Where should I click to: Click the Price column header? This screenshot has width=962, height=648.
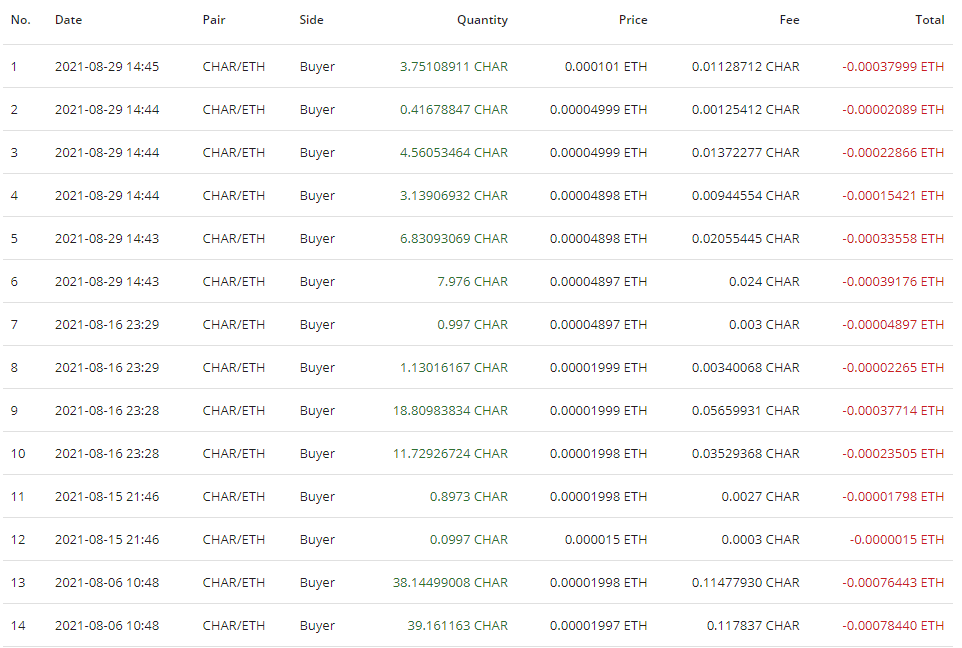tap(633, 20)
